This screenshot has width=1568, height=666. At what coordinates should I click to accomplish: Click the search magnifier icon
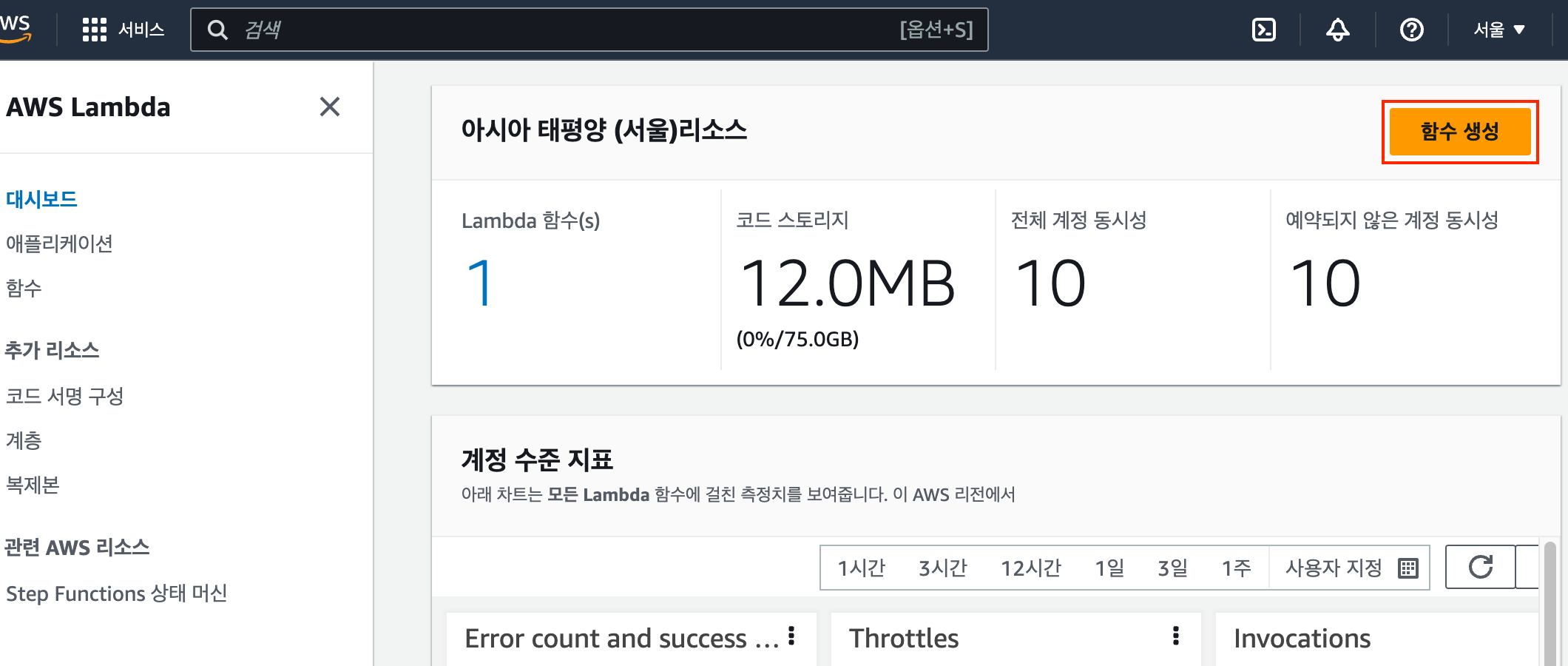(x=217, y=30)
